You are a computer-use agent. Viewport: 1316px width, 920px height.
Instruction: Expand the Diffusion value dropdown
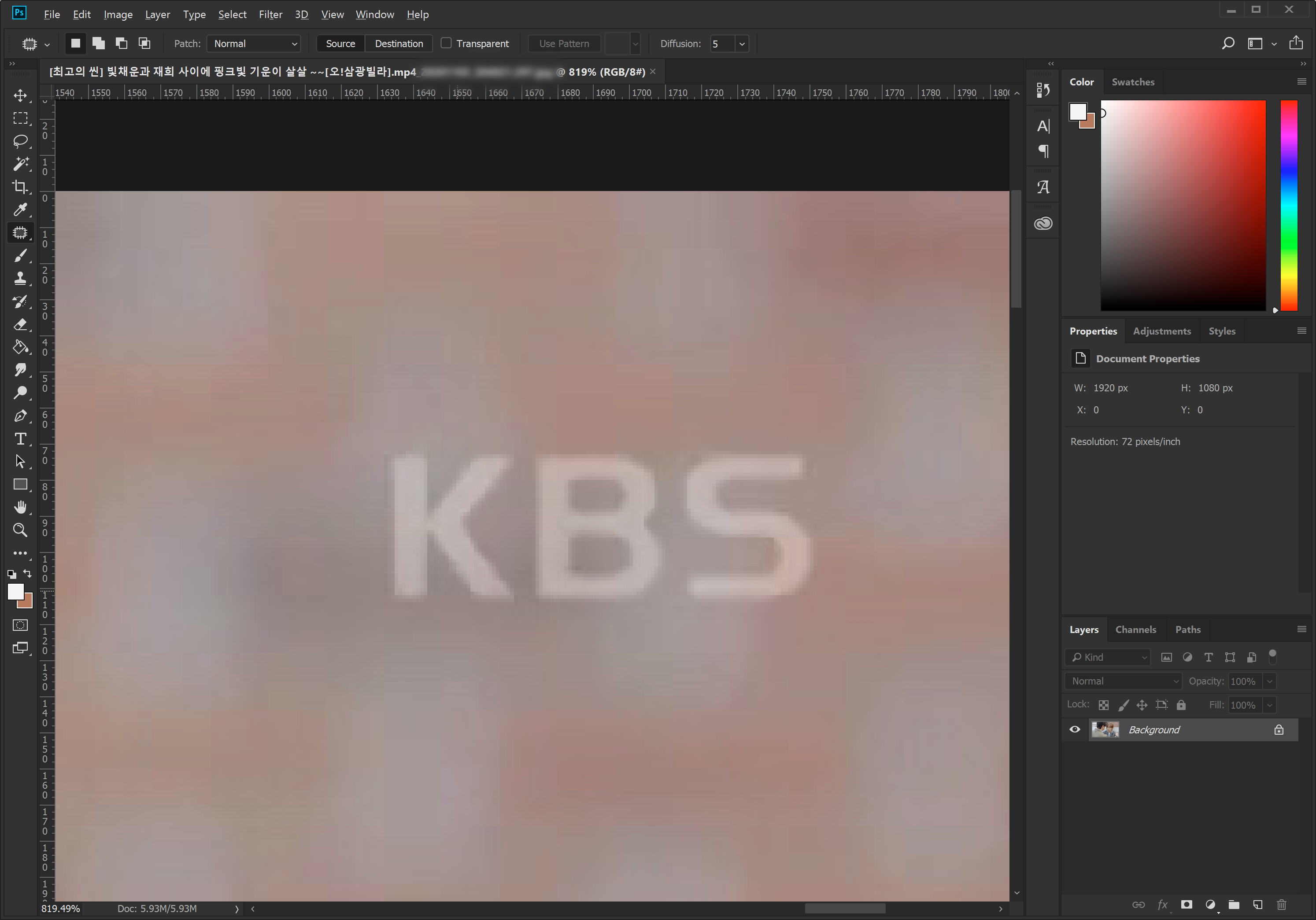click(742, 44)
